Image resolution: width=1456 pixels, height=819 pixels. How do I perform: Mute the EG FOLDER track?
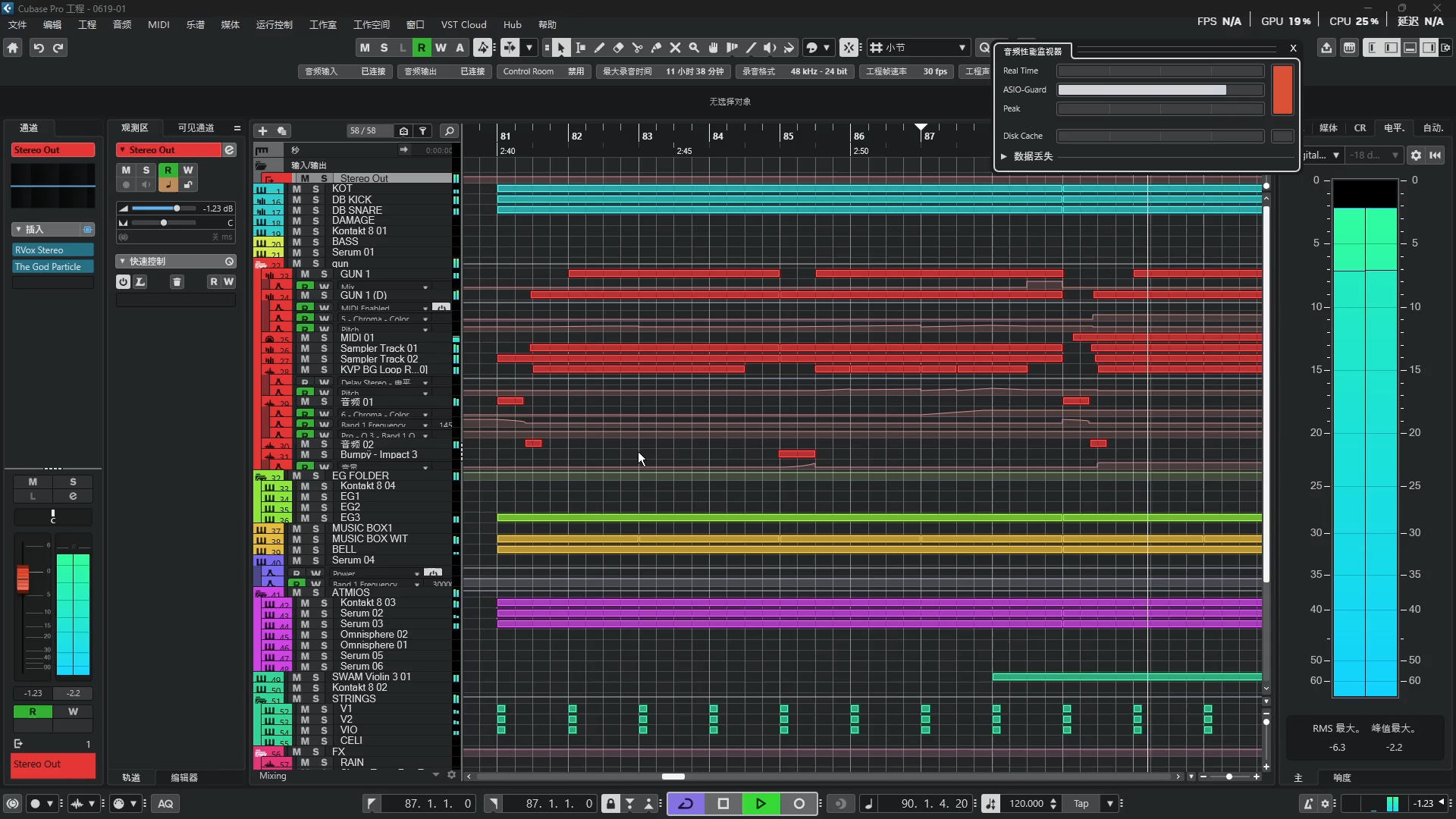click(297, 476)
